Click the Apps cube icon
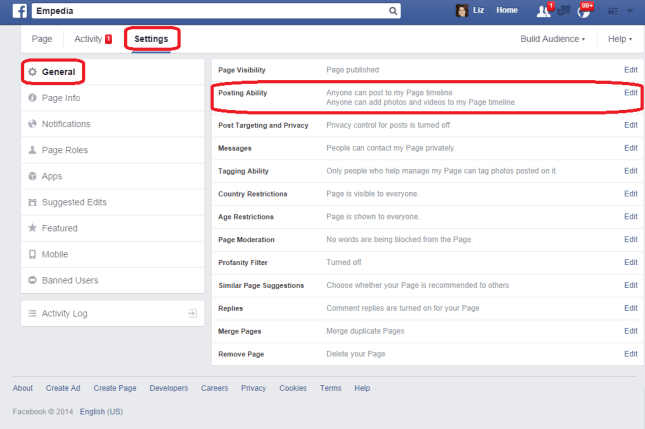The image size is (645, 429). pyautogui.click(x=32, y=176)
